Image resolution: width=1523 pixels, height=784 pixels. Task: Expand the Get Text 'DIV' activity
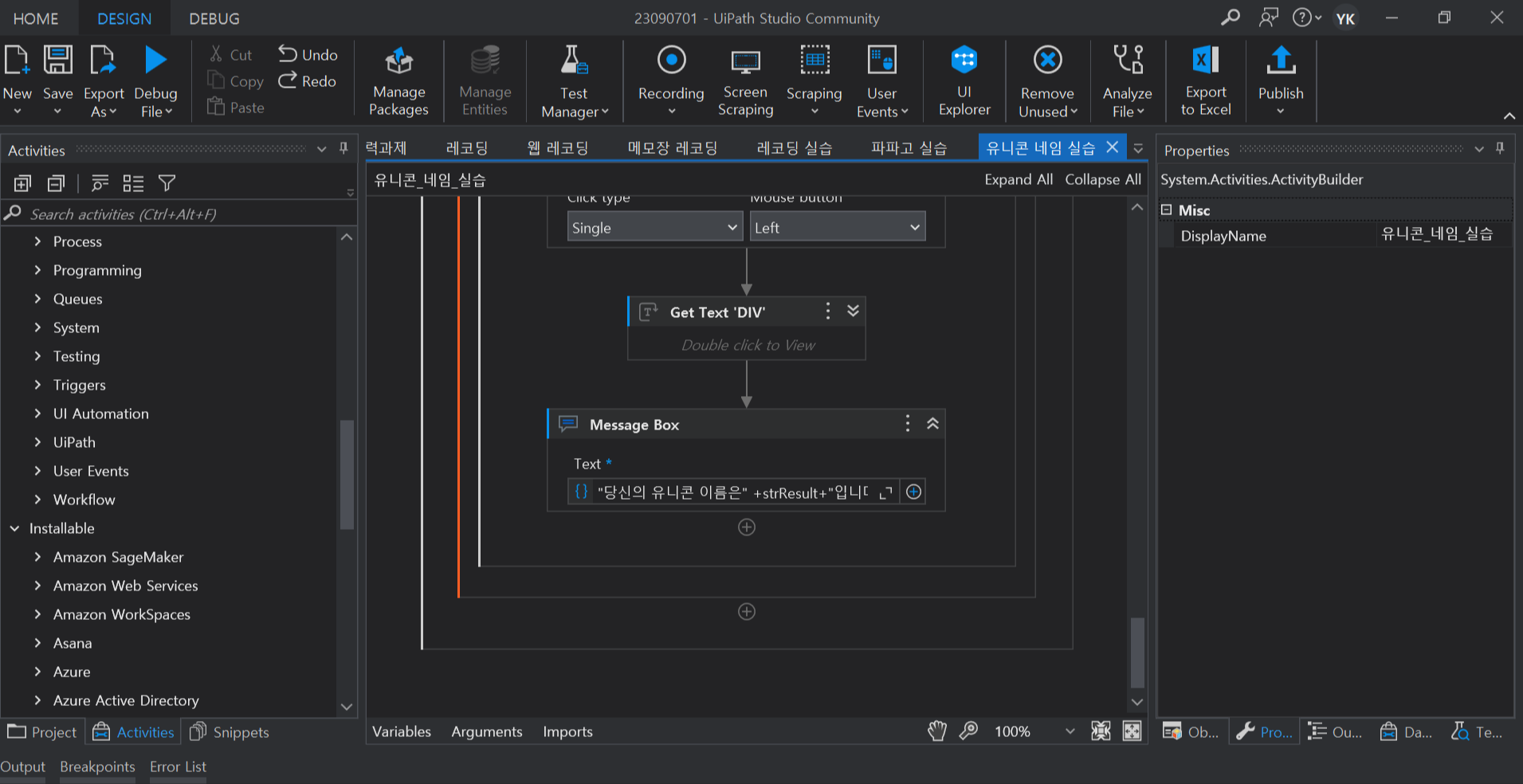tap(853, 311)
